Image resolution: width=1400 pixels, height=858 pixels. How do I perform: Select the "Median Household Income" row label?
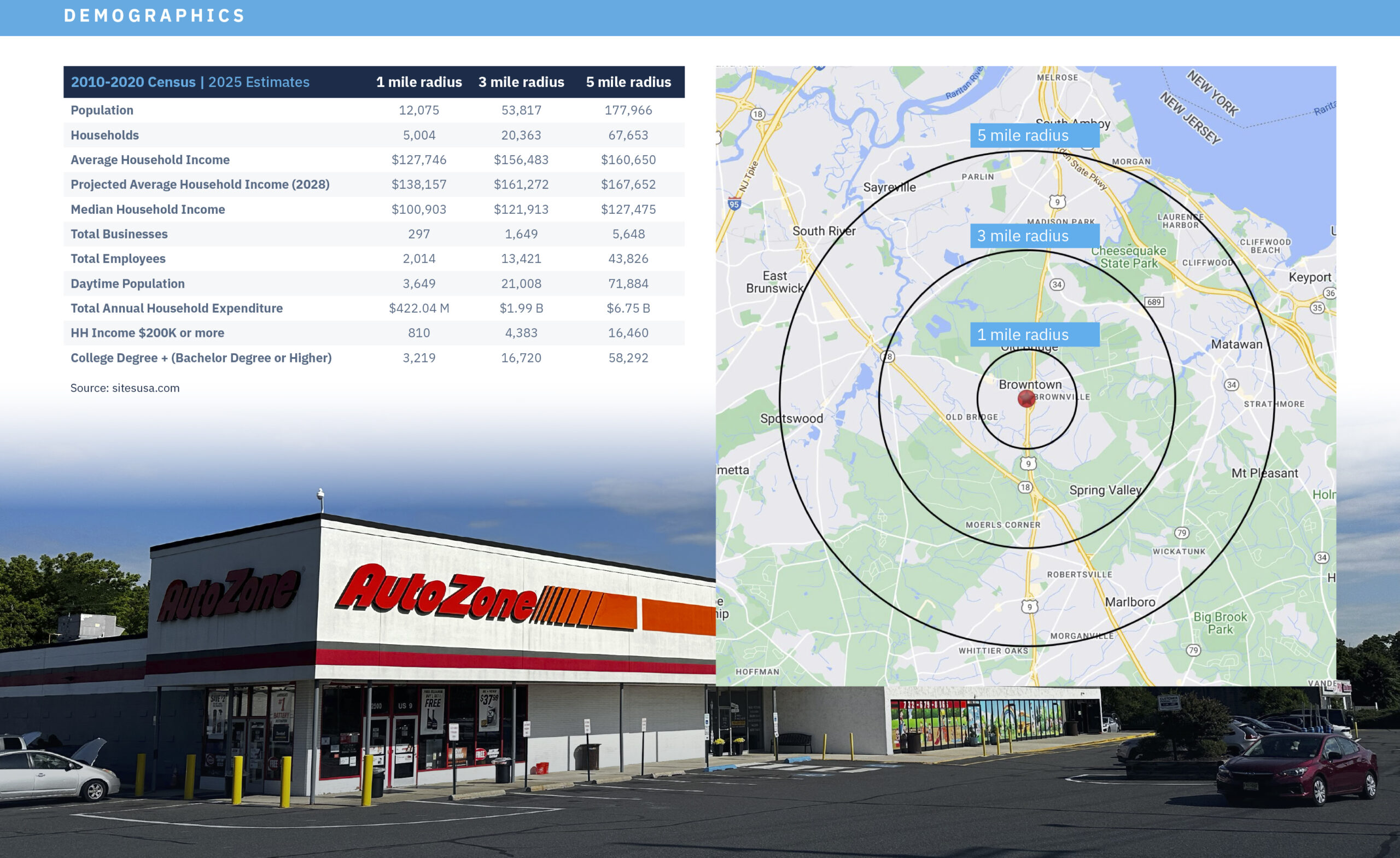coord(148,209)
